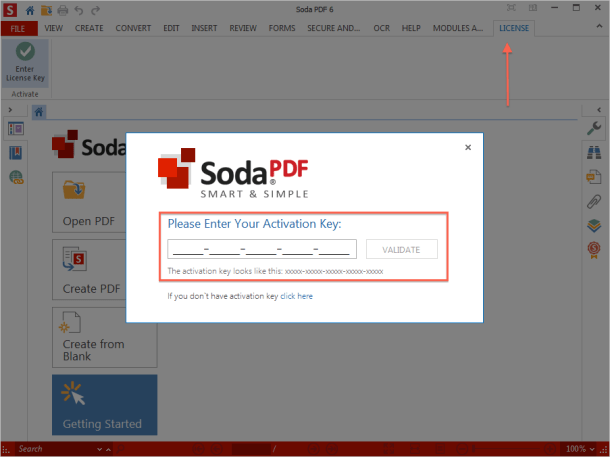Expand the left side panel arrow
610x457 pixels.
(11, 110)
